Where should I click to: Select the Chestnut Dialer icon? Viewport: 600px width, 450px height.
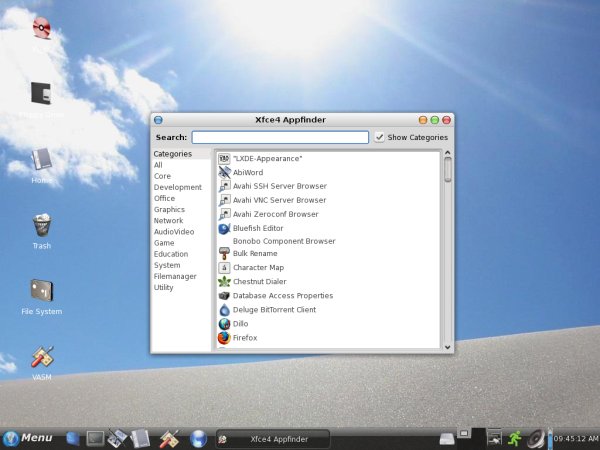coord(224,282)
